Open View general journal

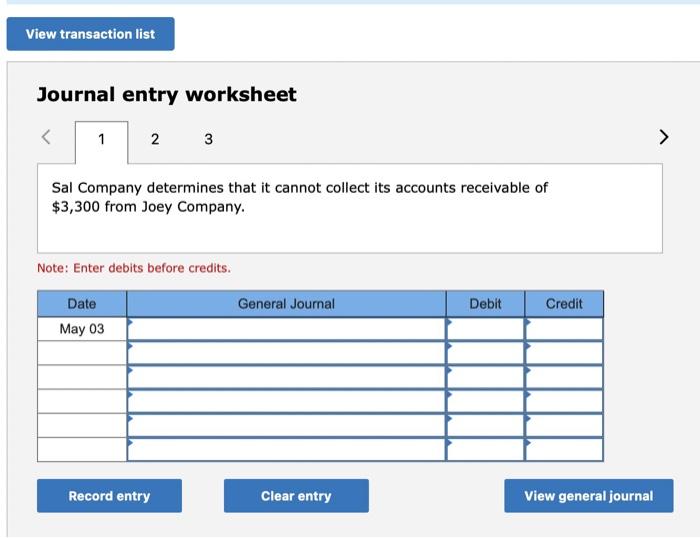tap(589, 496)
